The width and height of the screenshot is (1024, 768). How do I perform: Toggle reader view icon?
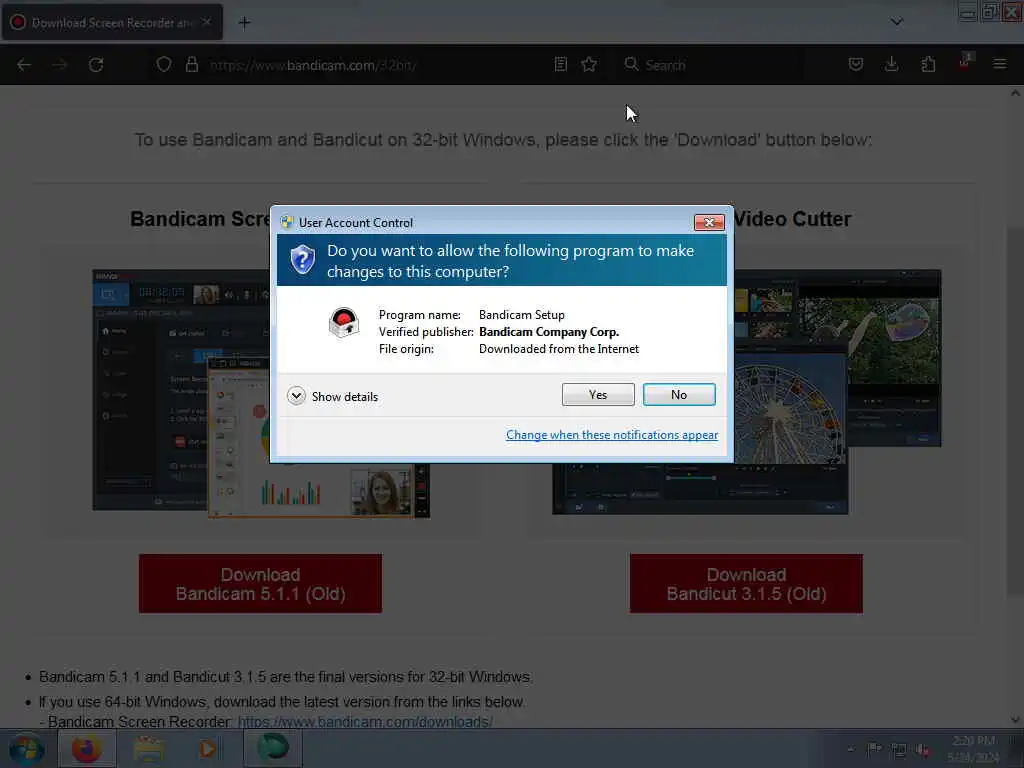560,64
